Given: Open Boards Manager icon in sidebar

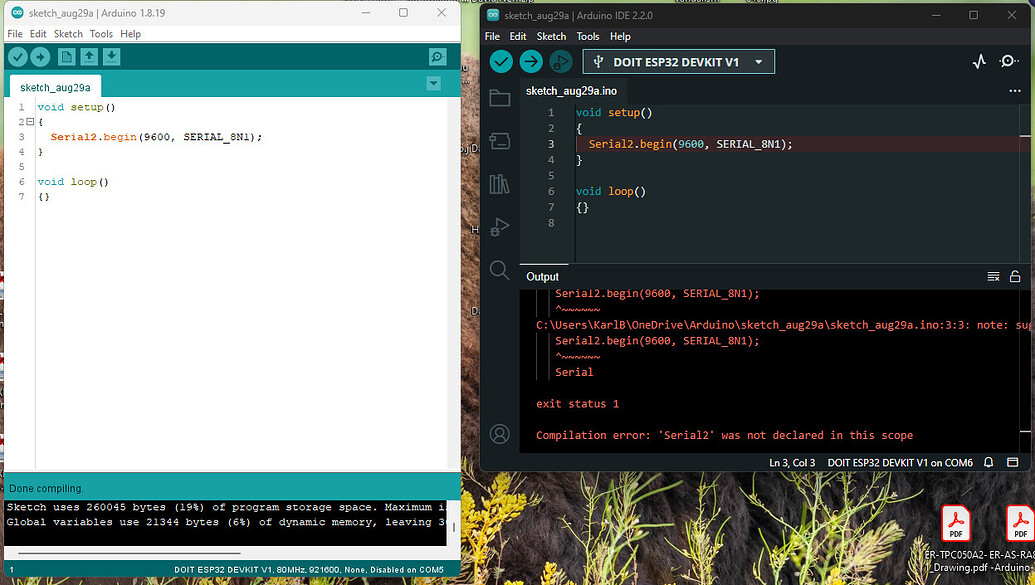Looking at the screenshot, I should [x=500, y=141].
